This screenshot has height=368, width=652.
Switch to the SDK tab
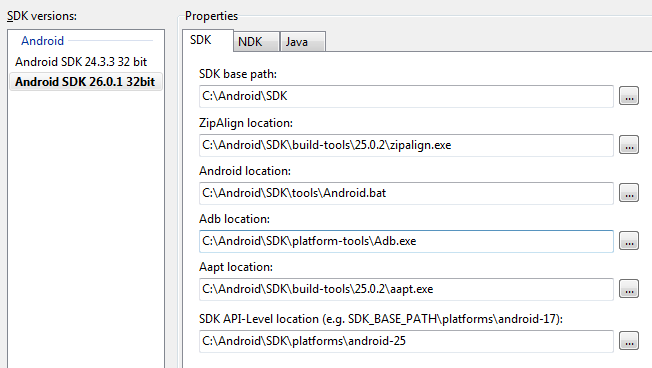click(207, 40)
